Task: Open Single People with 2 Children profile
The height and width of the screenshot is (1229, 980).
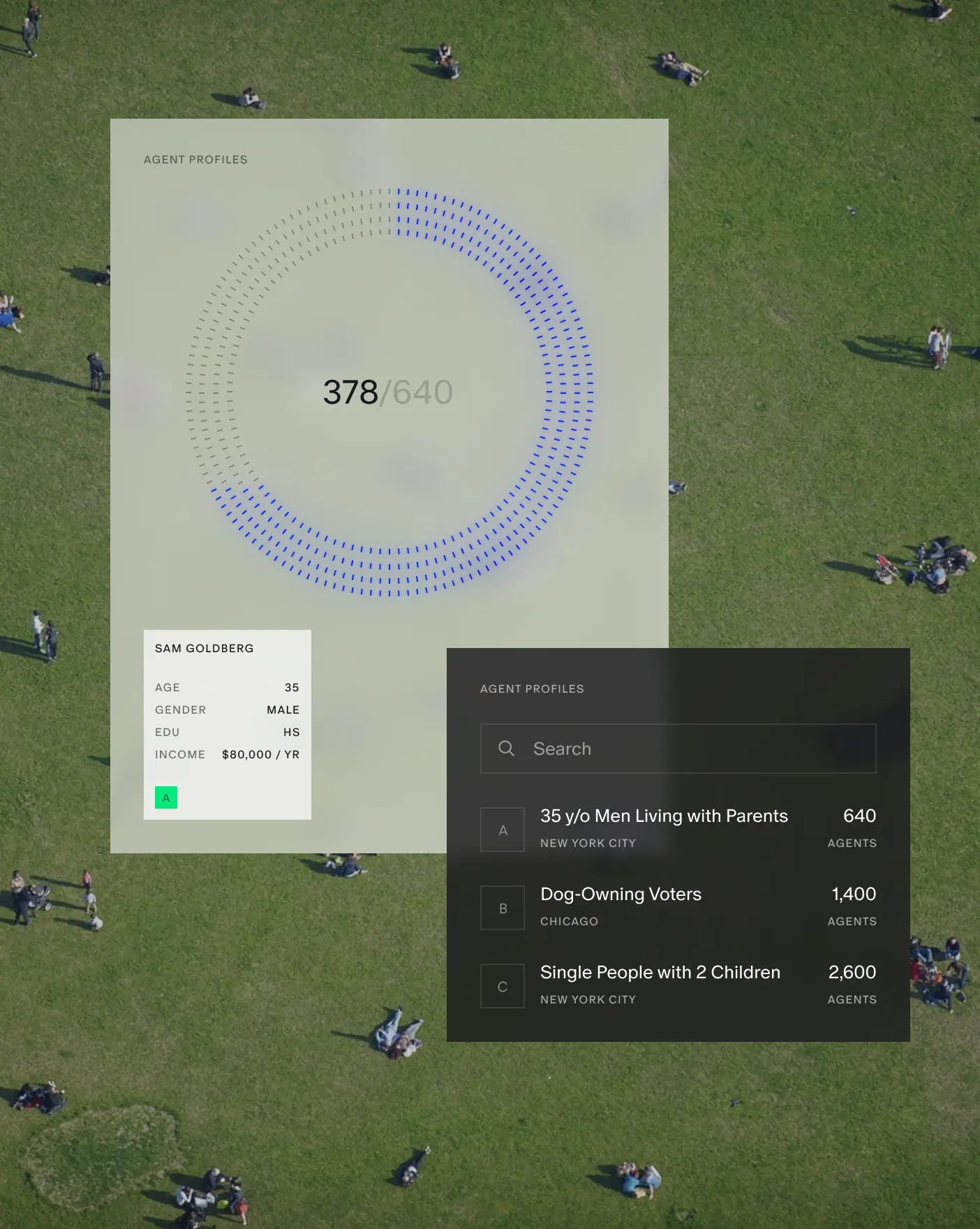Action: [660, 972]
